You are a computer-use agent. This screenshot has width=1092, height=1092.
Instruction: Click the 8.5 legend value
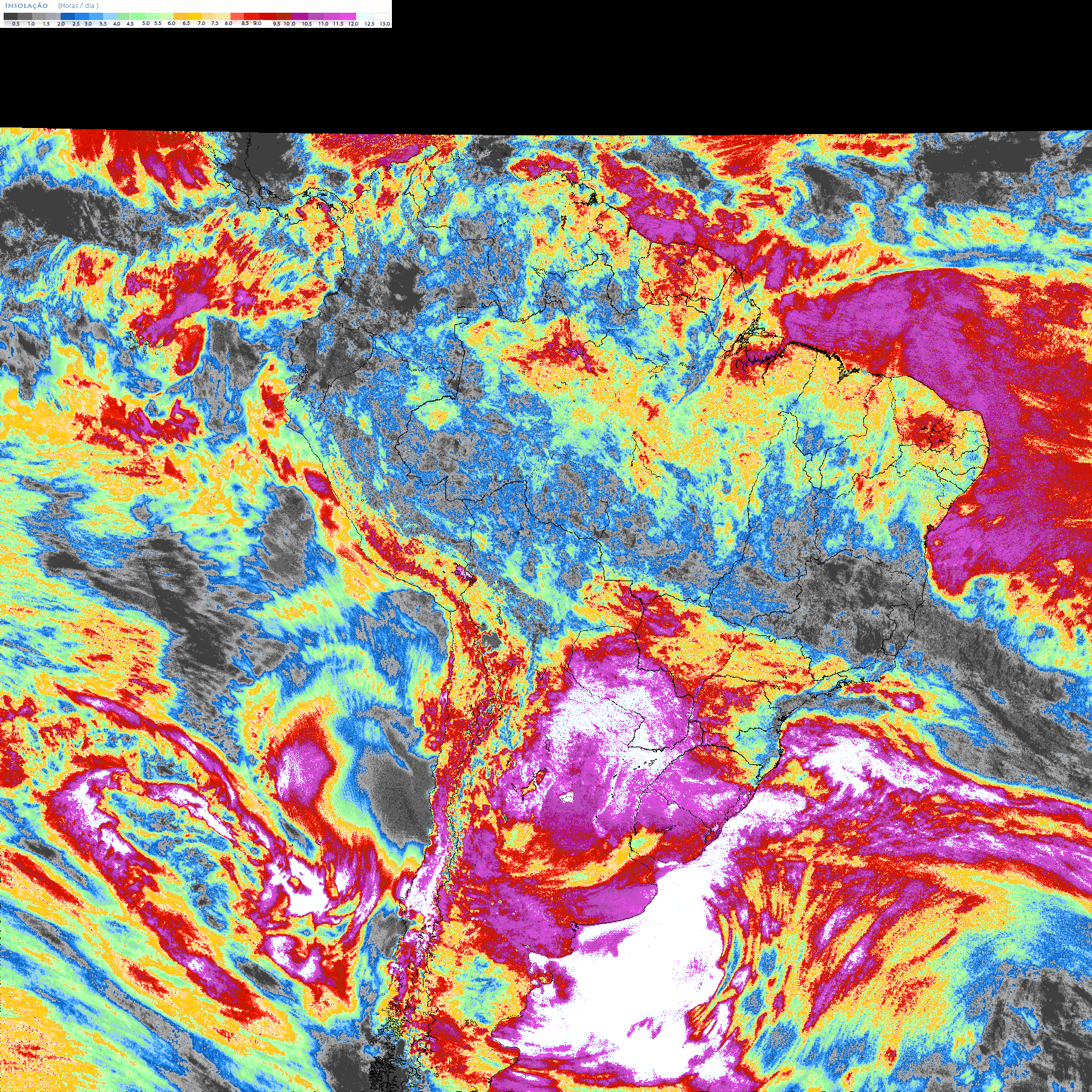[245, 23]
